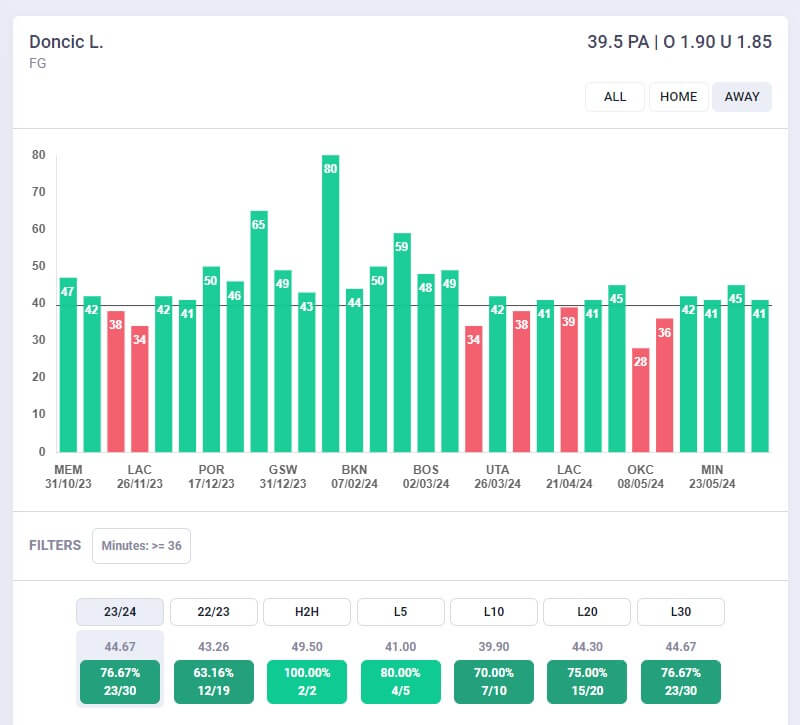This screenshot has width=800, height=725.
Task: Click the LAC 21/04/24 axis label
Action: pos(569,477)
